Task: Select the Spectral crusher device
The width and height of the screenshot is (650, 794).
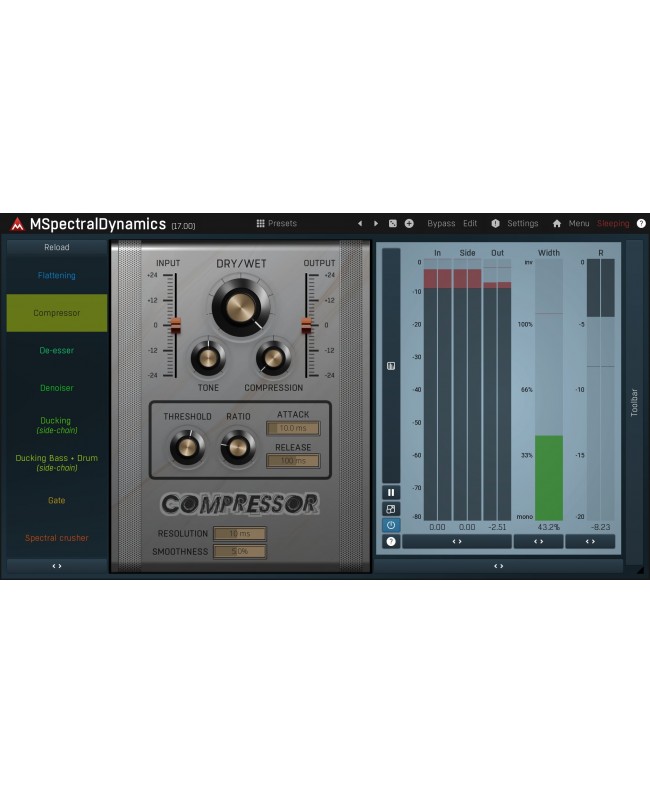Action: click(x=57, y=538)
